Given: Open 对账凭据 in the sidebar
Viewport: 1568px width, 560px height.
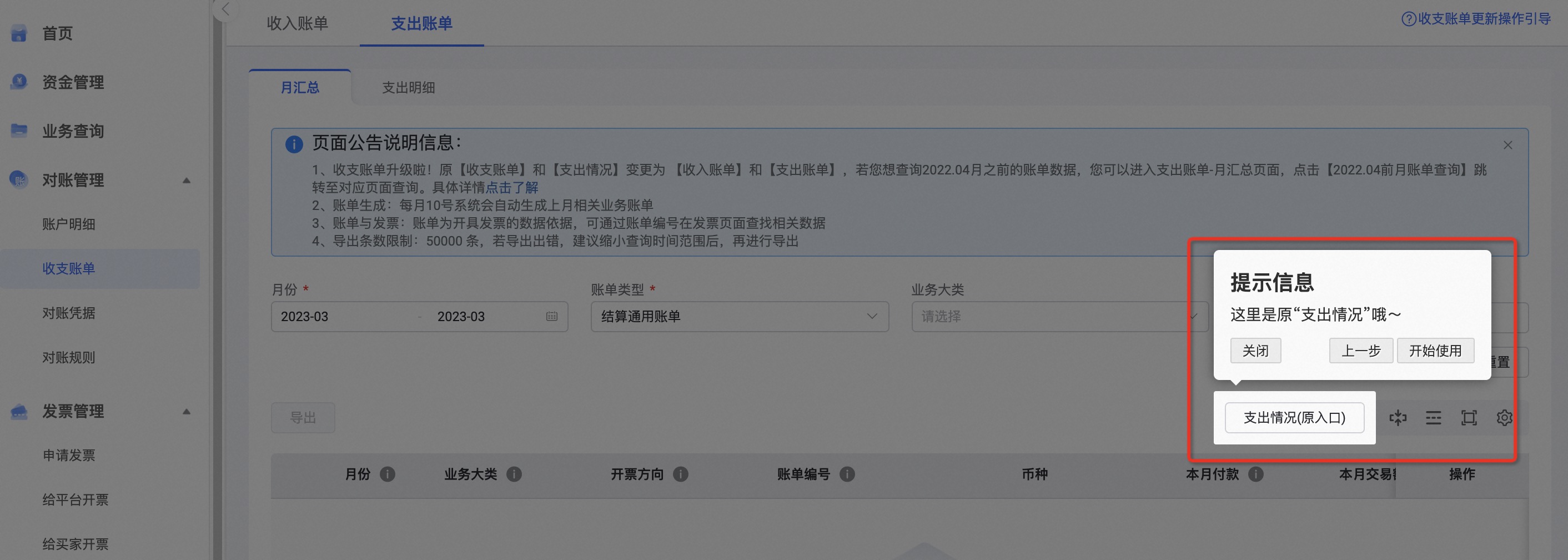Looking at the screenshot, I should tap(69, 313).
